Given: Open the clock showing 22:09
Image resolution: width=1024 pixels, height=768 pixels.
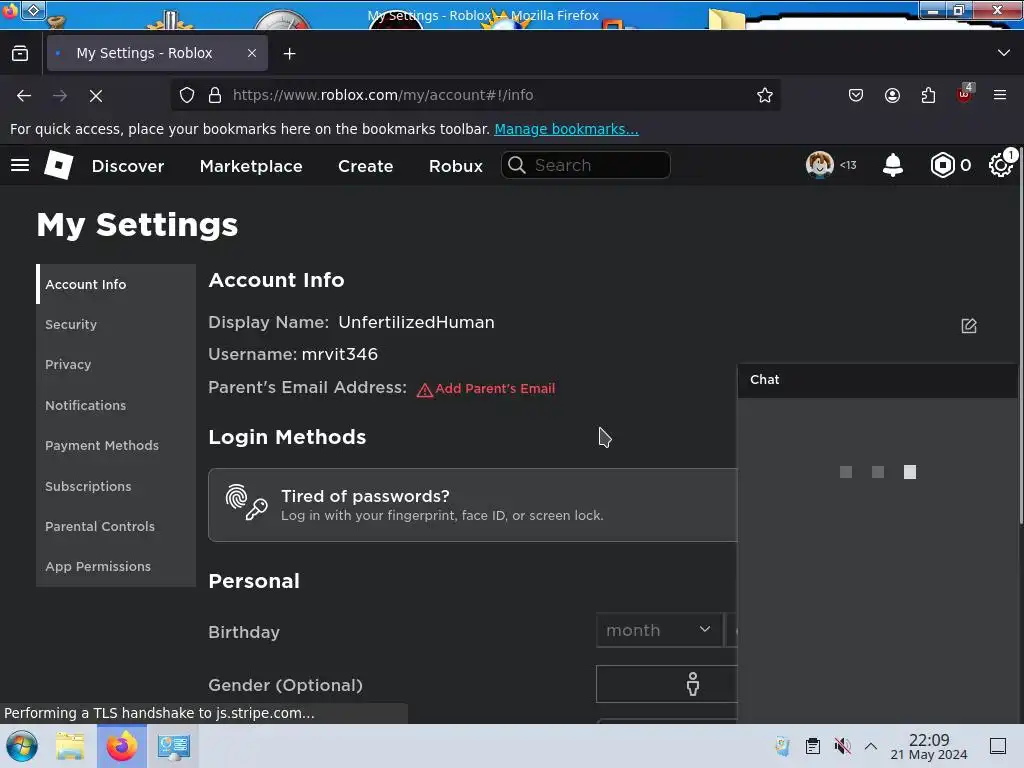Looking at the screenshot, I should [x=929, y=746].
